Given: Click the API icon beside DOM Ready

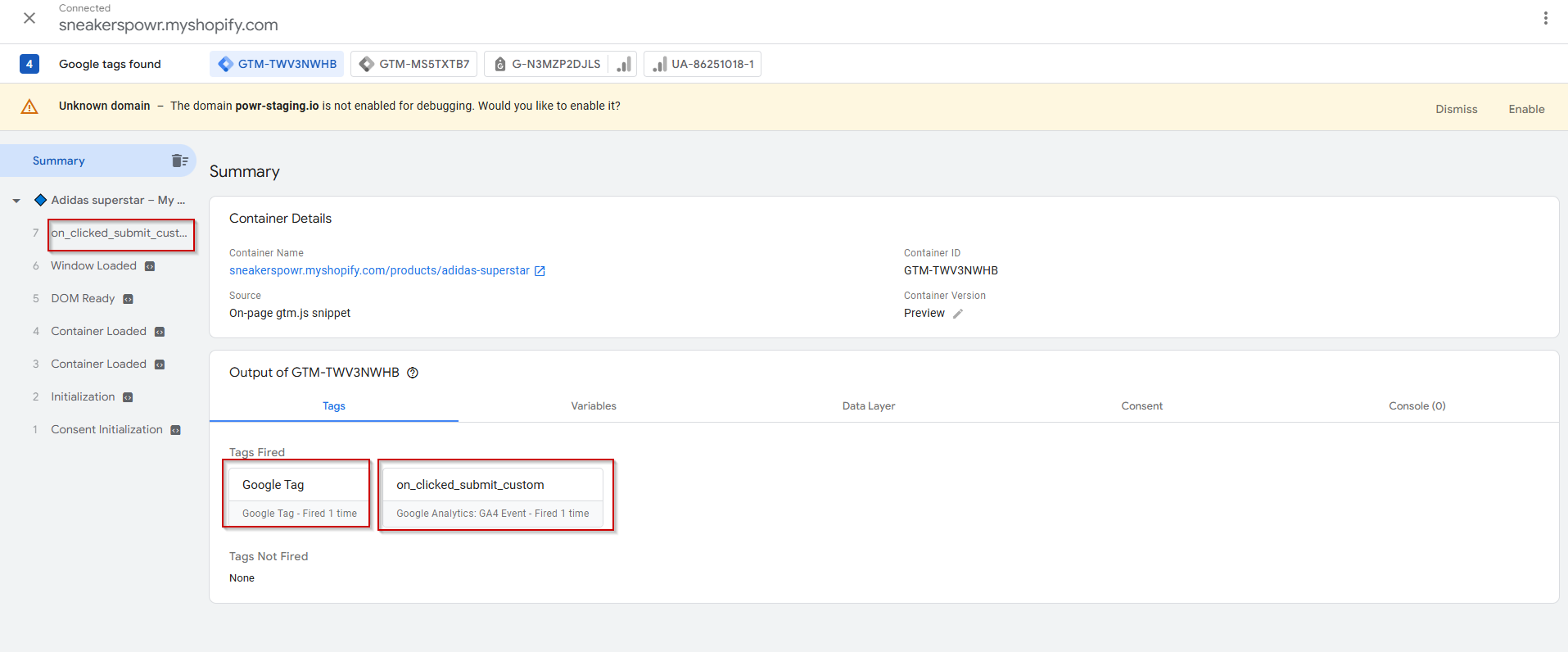Looking at the screenshot, I should click(x=128, y=299).
